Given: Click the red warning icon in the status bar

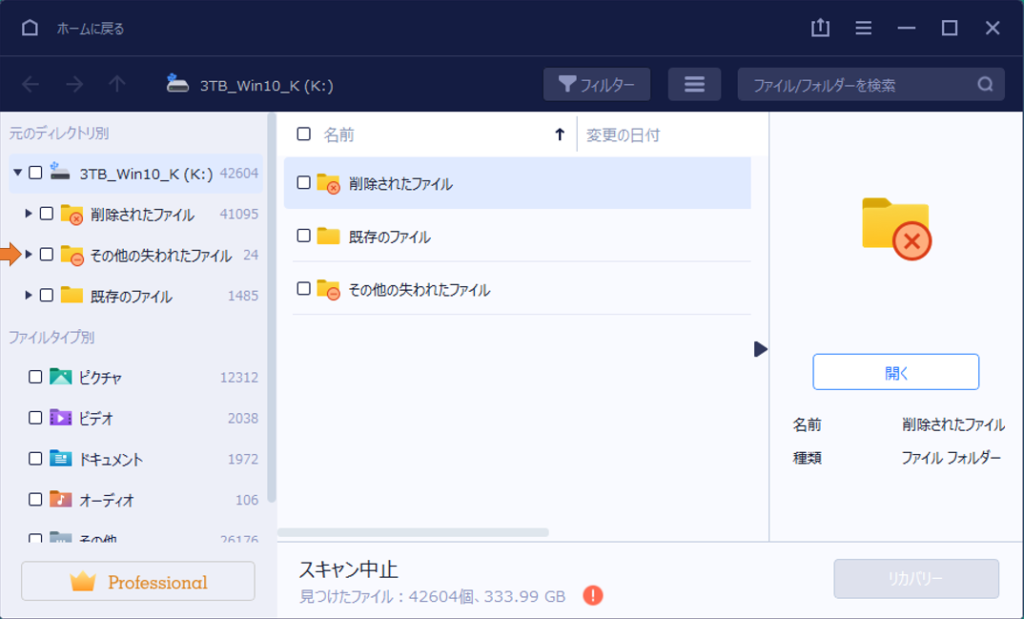Looking at the screenshot, I should click(592, 595).
